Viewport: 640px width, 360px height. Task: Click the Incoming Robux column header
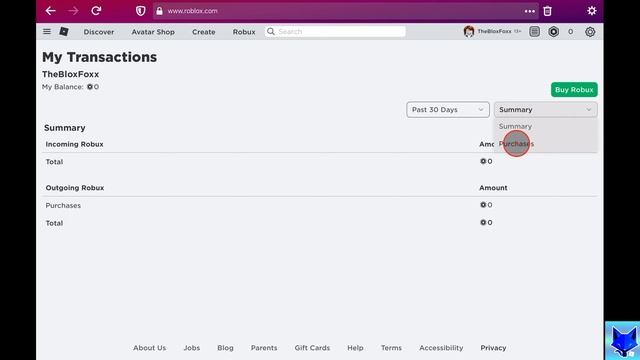click(x=74, y=144)
